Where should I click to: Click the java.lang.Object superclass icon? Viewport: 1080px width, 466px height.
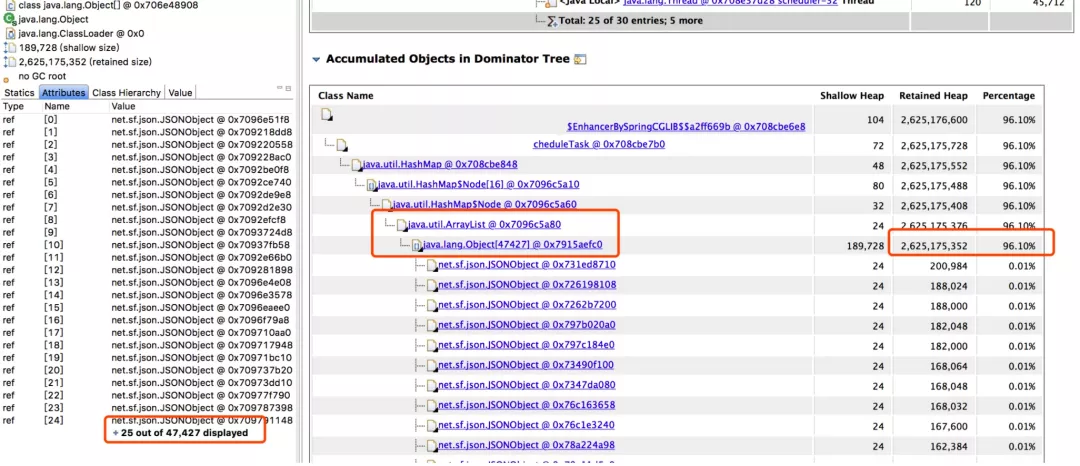[x=10, y=19]
